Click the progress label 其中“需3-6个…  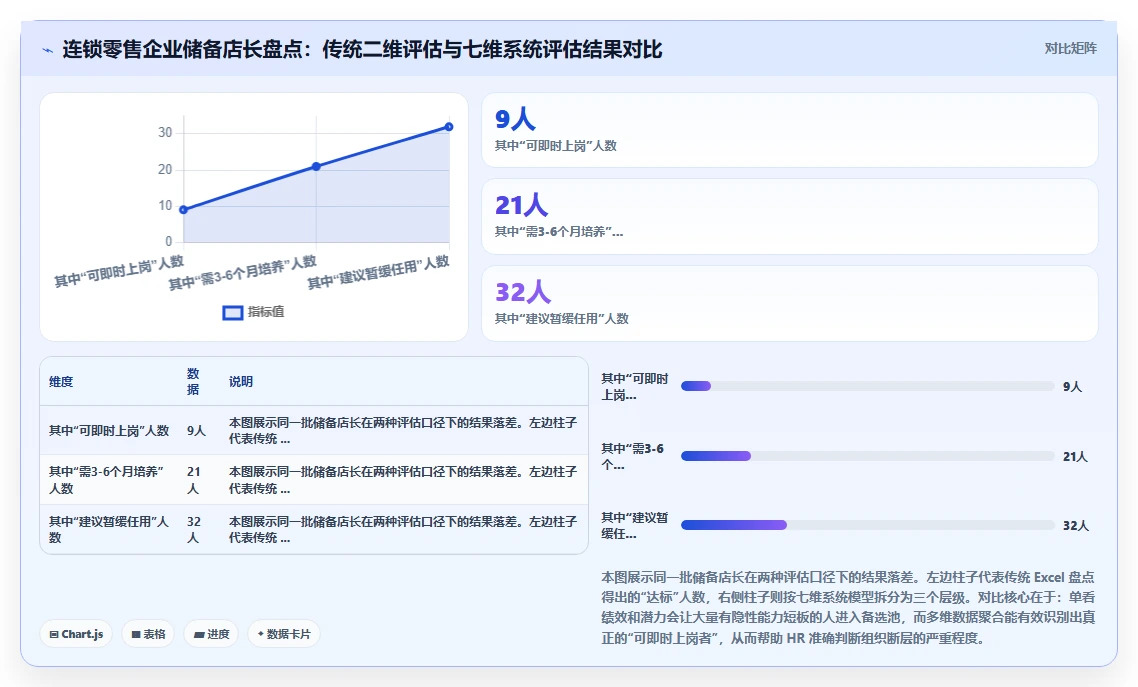point(633,456)
